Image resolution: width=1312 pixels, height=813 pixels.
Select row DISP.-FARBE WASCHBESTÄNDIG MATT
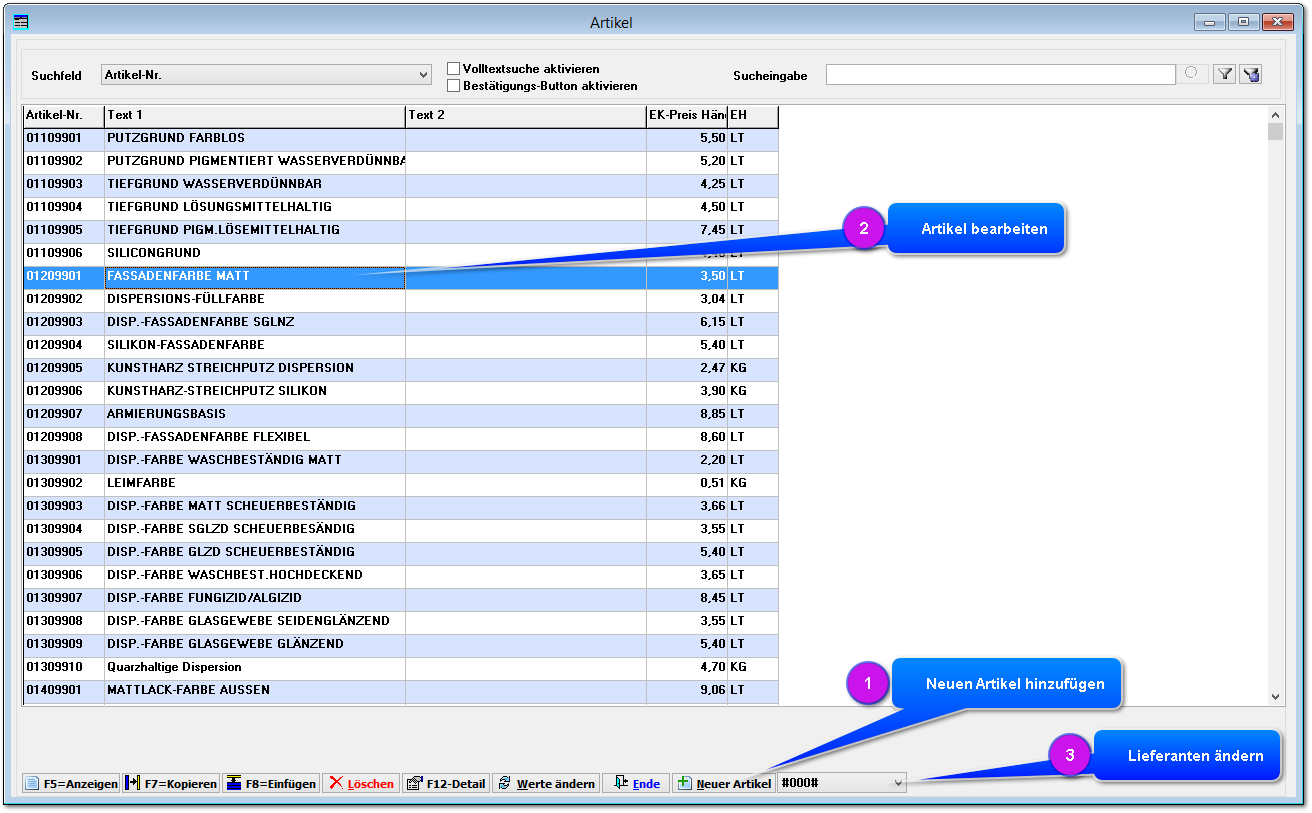(401, 460)
